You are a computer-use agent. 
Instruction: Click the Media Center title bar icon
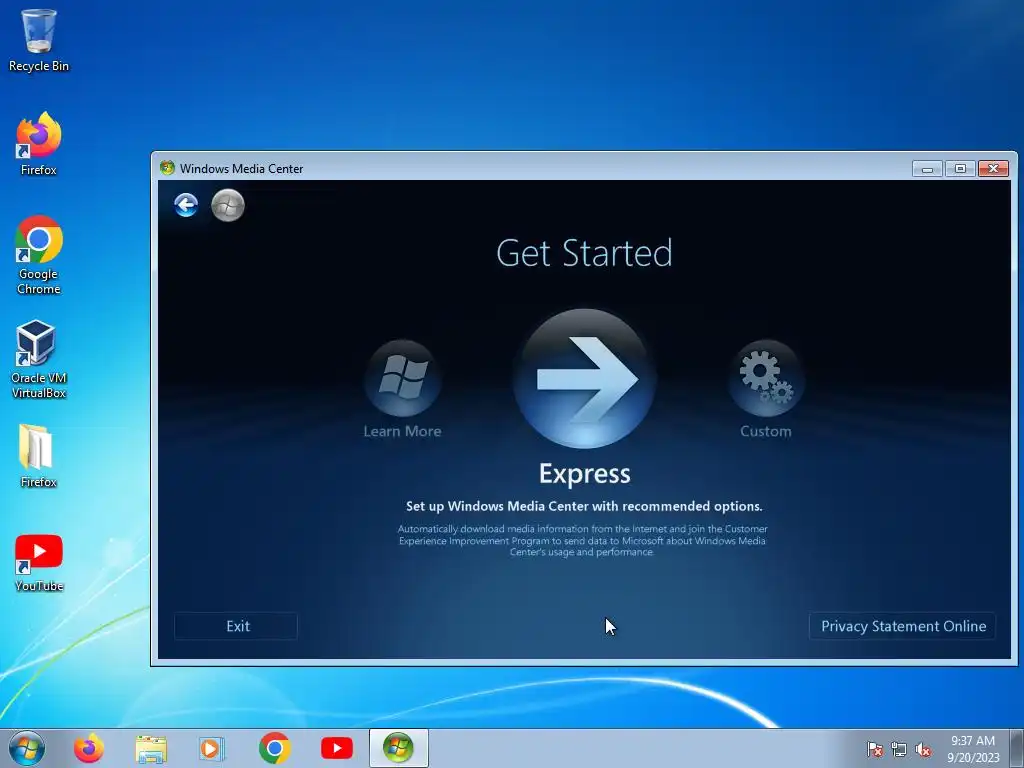(x=167, y=168)
